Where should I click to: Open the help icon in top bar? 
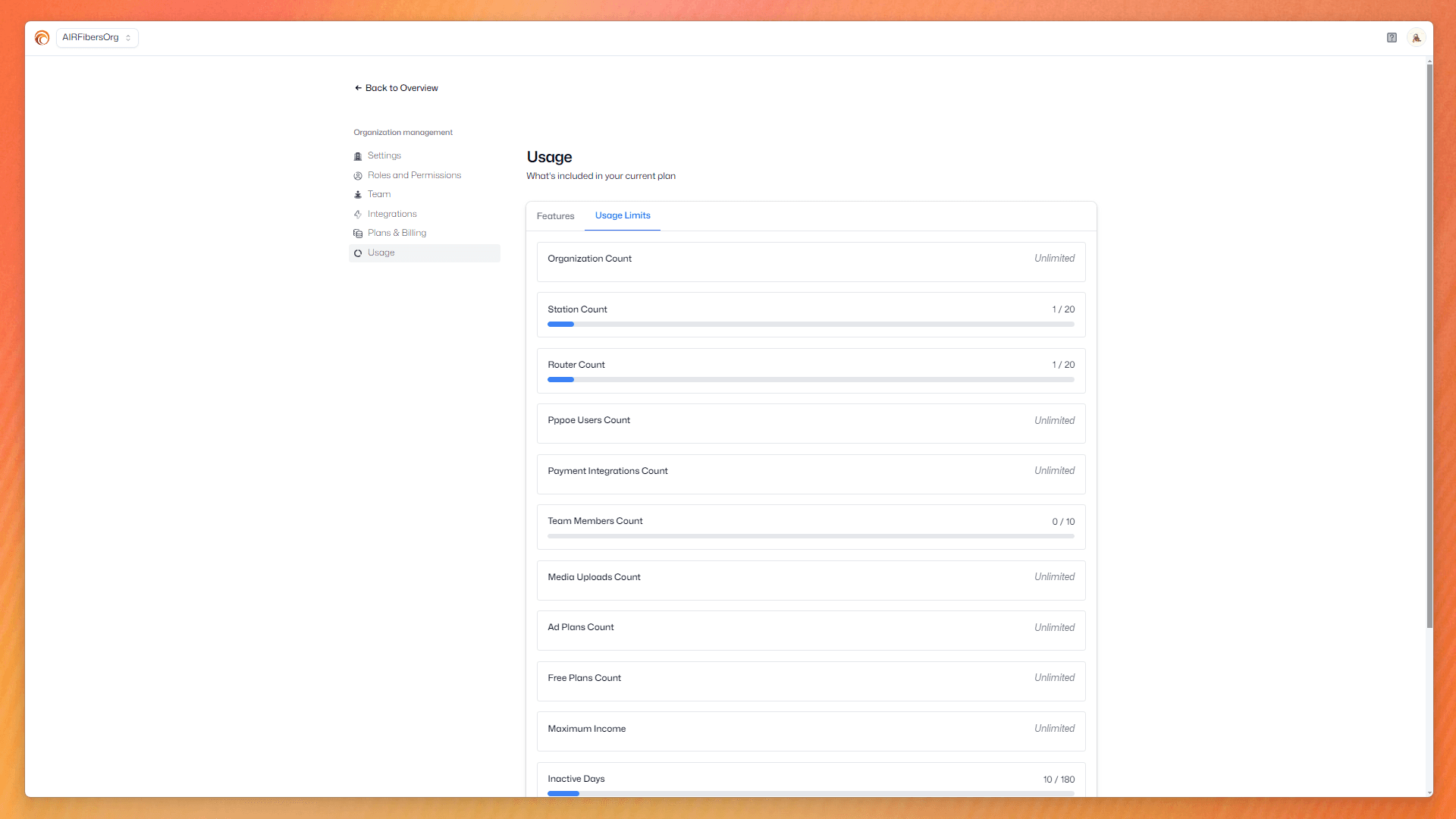pyautogui.click(x=1392, y=38)
